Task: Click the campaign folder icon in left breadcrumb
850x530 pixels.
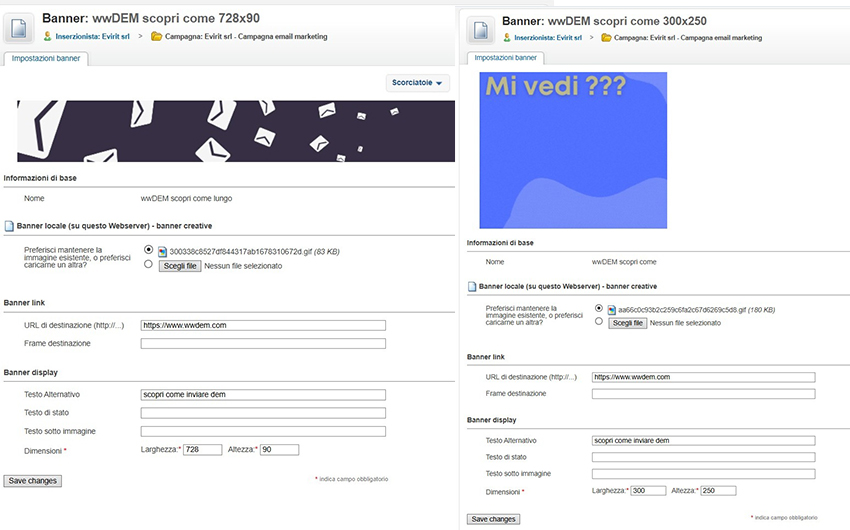Action: 156,37
